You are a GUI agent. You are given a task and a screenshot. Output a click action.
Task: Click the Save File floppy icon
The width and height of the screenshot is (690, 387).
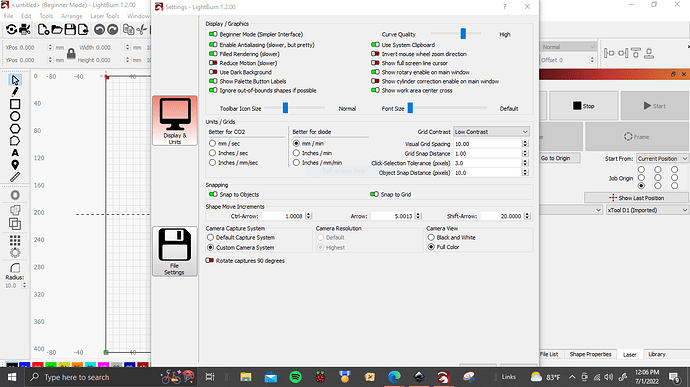(x=70, y=29)
